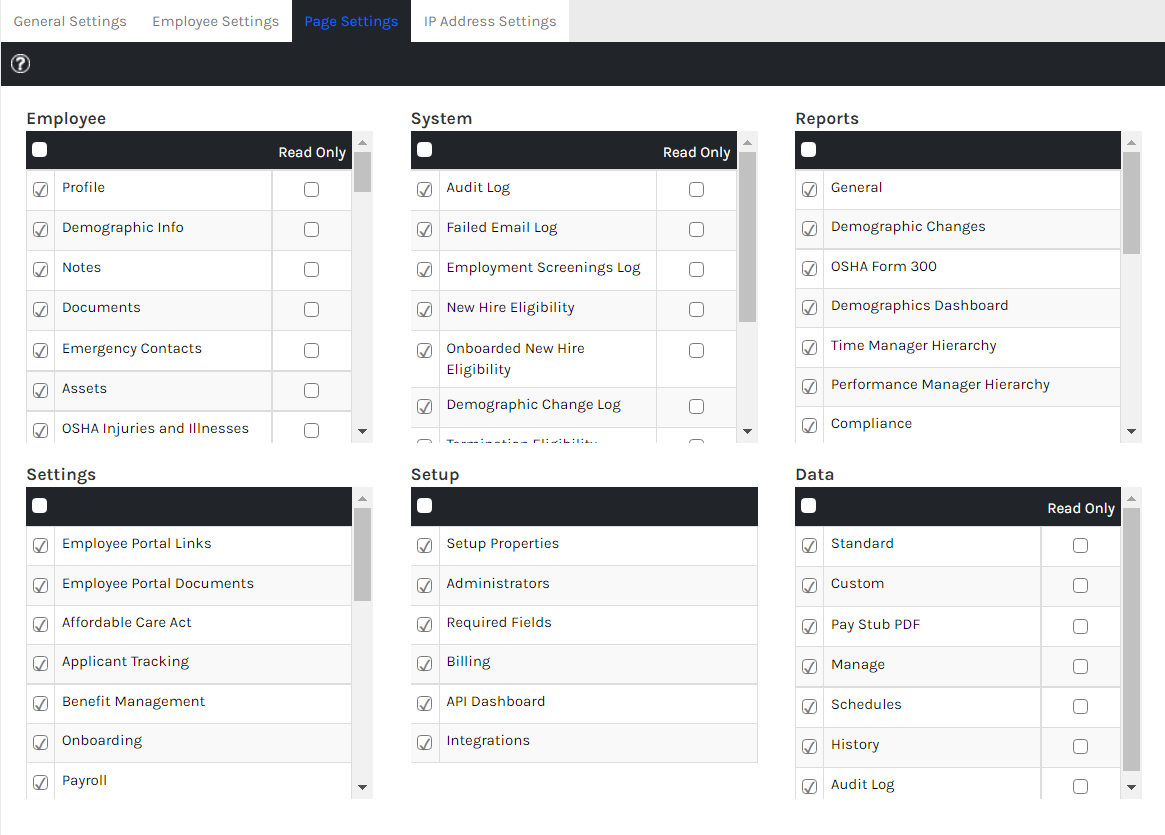Enable Read Only for Demographic Change Log
The height and width of the screenshot is (835, 1165).
pos(696,406)
